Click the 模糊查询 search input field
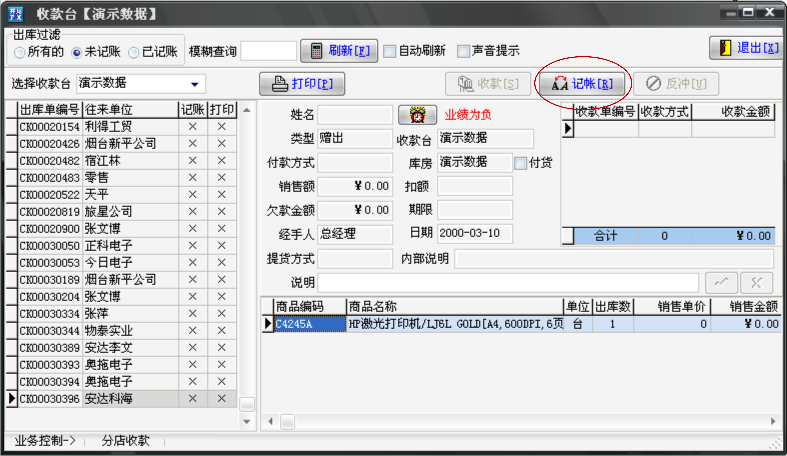The image size is (787, 456). coord(269,51)
